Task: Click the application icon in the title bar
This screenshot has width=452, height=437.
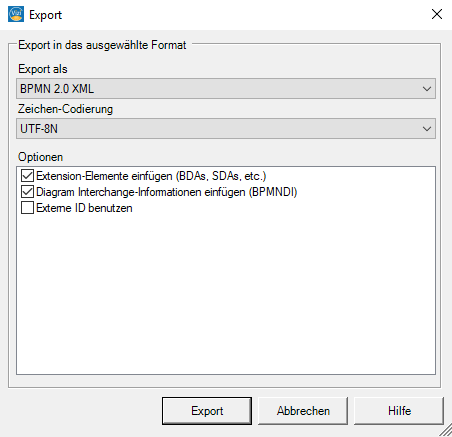Action: point(16,15)
